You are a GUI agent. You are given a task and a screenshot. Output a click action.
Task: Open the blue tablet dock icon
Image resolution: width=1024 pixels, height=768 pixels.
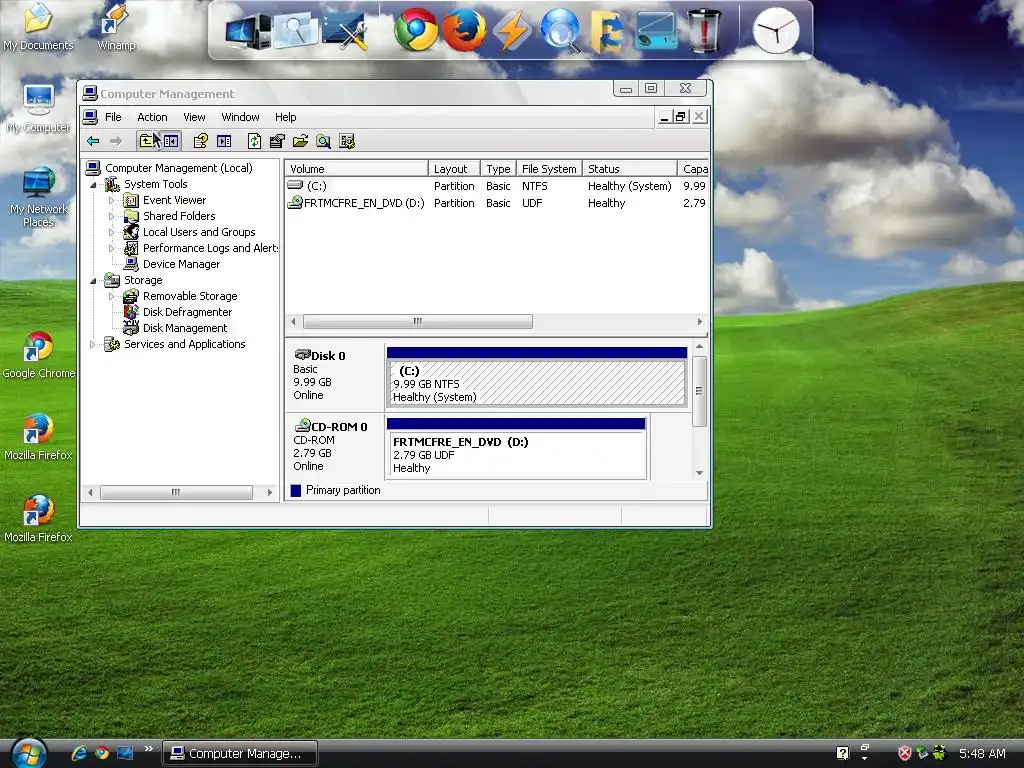(x=655, y=31)
